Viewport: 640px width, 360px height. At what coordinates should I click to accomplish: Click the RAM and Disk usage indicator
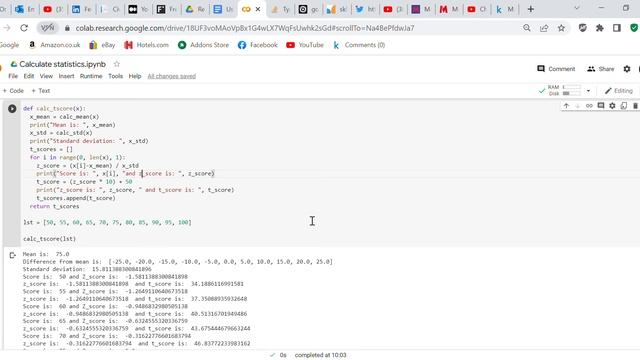(x=564, y=91)
